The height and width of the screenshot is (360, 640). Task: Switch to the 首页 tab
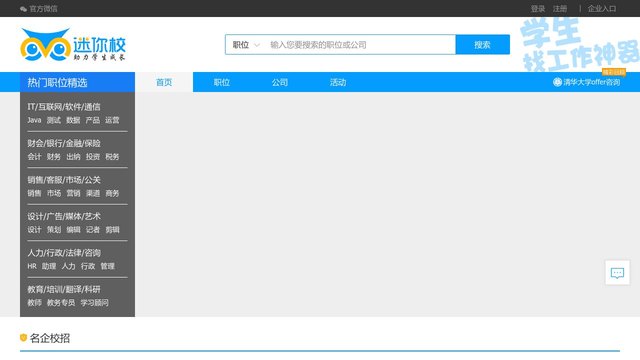tap(164, 82)
